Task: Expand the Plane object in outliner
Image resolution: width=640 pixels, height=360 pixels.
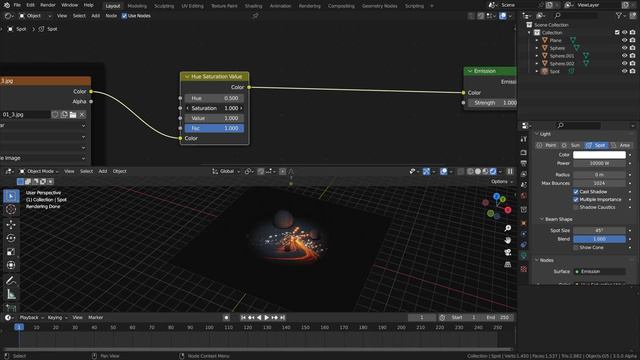Action: click(x=537, y=40)
